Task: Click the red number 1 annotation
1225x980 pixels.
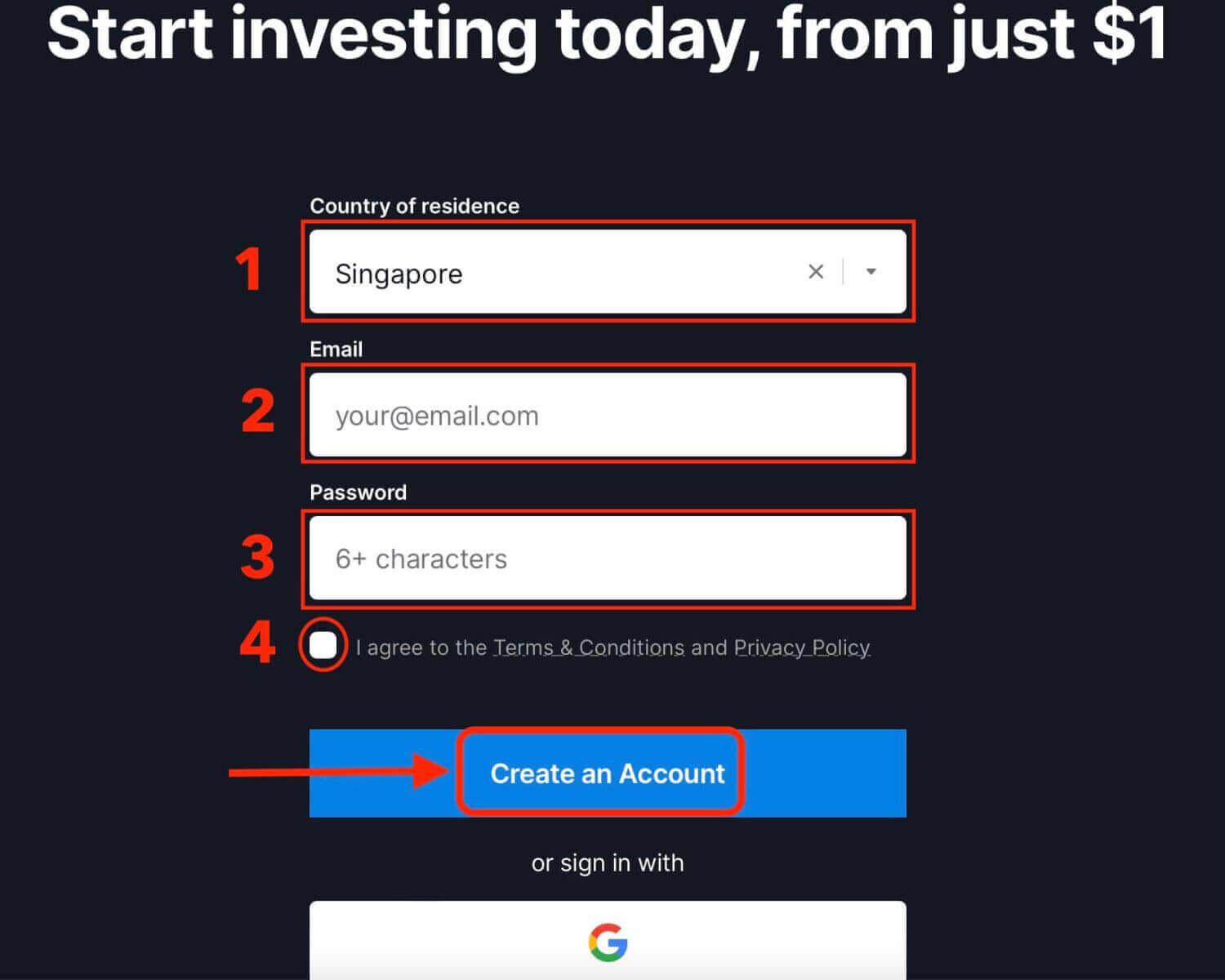Action: pyautogui.click(x=249, y=269)
